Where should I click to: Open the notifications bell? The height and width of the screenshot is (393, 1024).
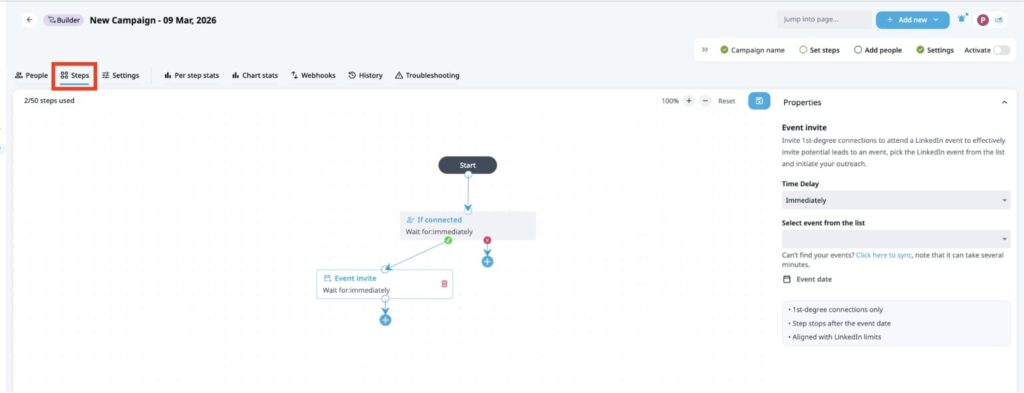point(962,20)
